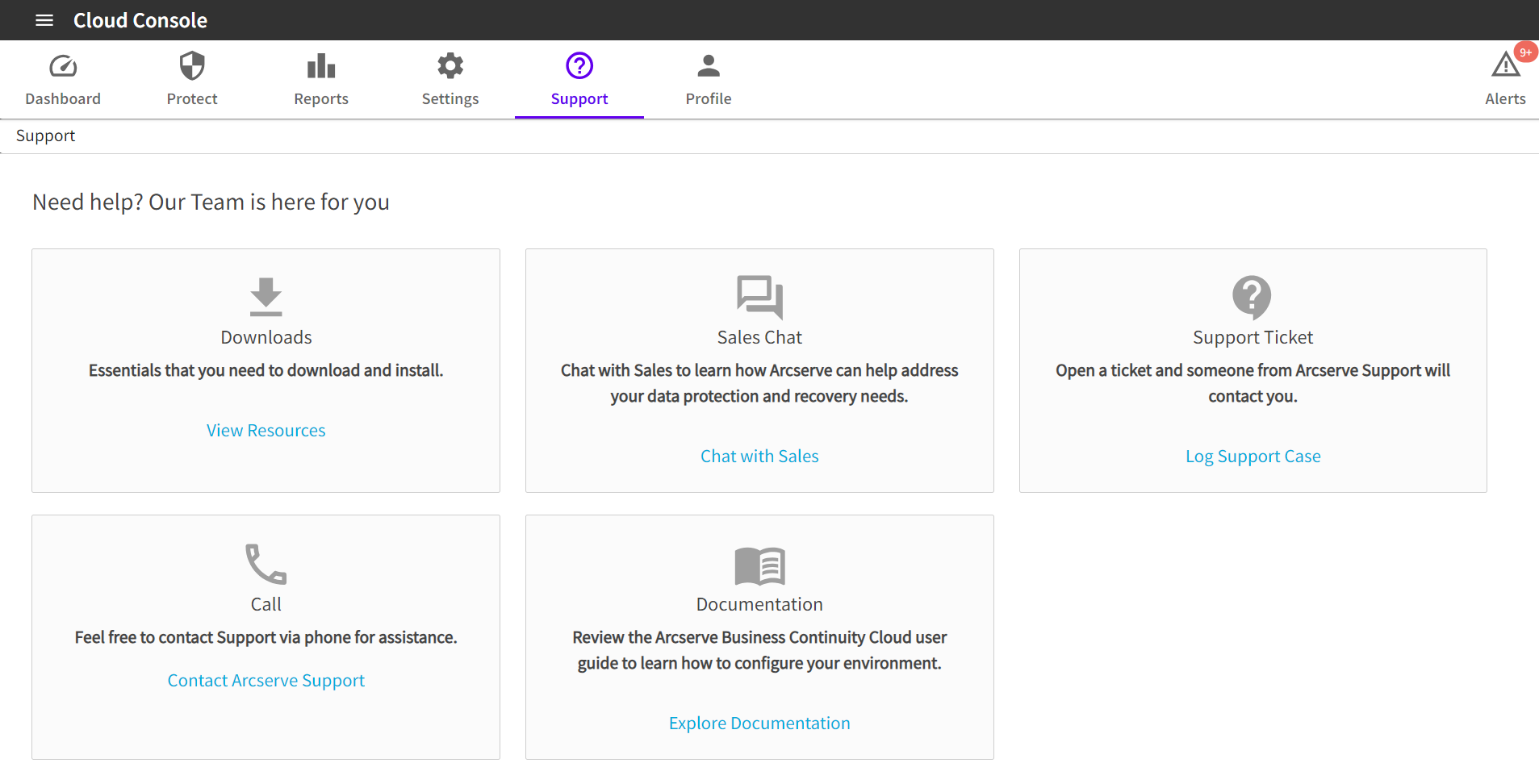Click the Log Support Case link
Viewport: 1539px width, 784px height.
click(x=1253, y=457)
